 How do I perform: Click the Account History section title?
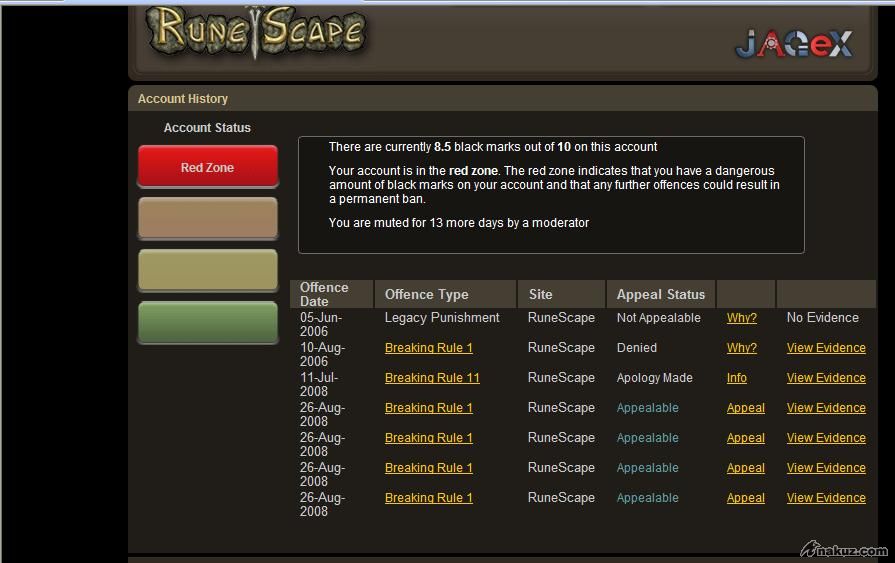[x=183, y=99]
